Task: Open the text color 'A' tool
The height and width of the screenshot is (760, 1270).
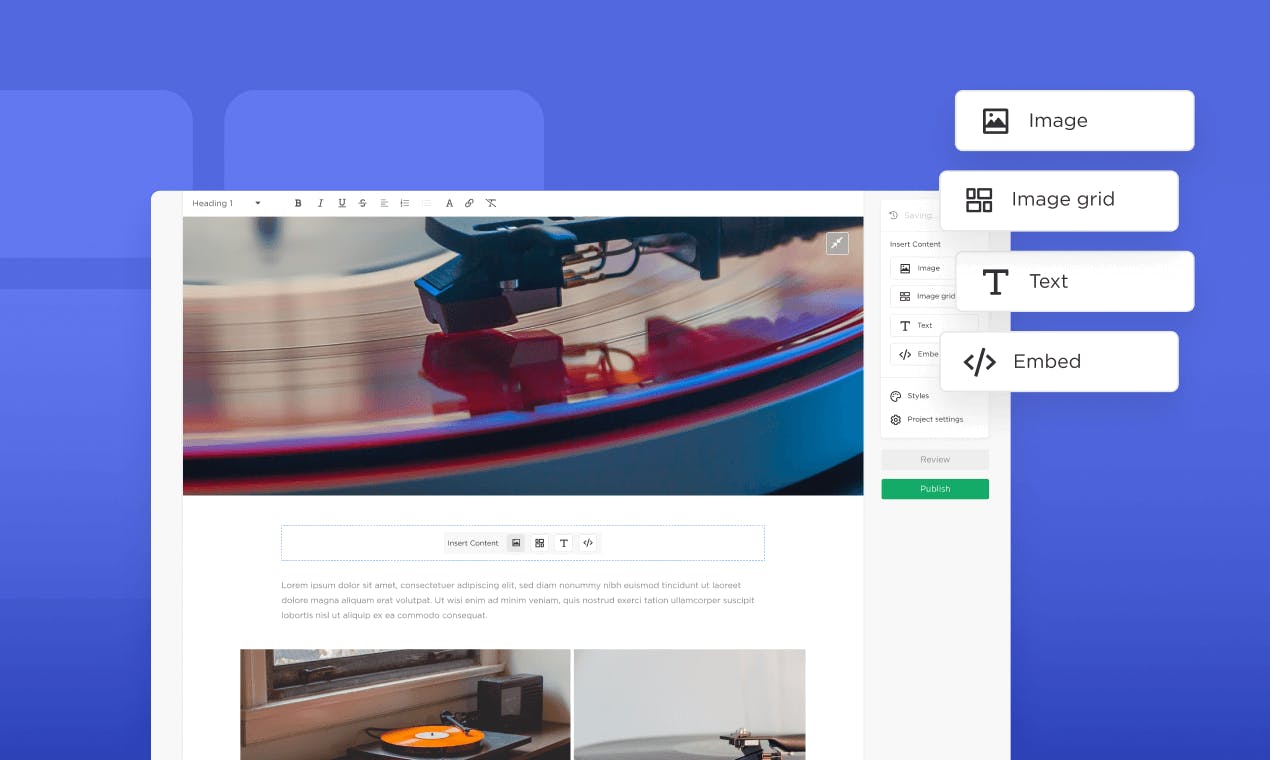Action: pyautogui.click(x=449, y=203)
